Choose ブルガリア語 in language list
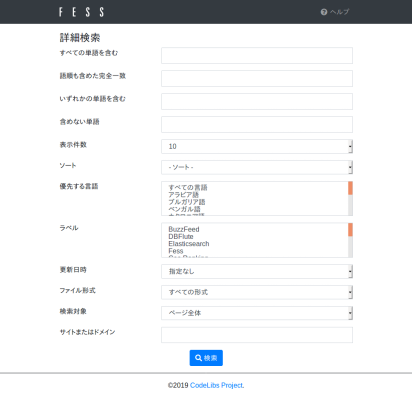Viewport: 412px width, 400px height. point(187,202)
